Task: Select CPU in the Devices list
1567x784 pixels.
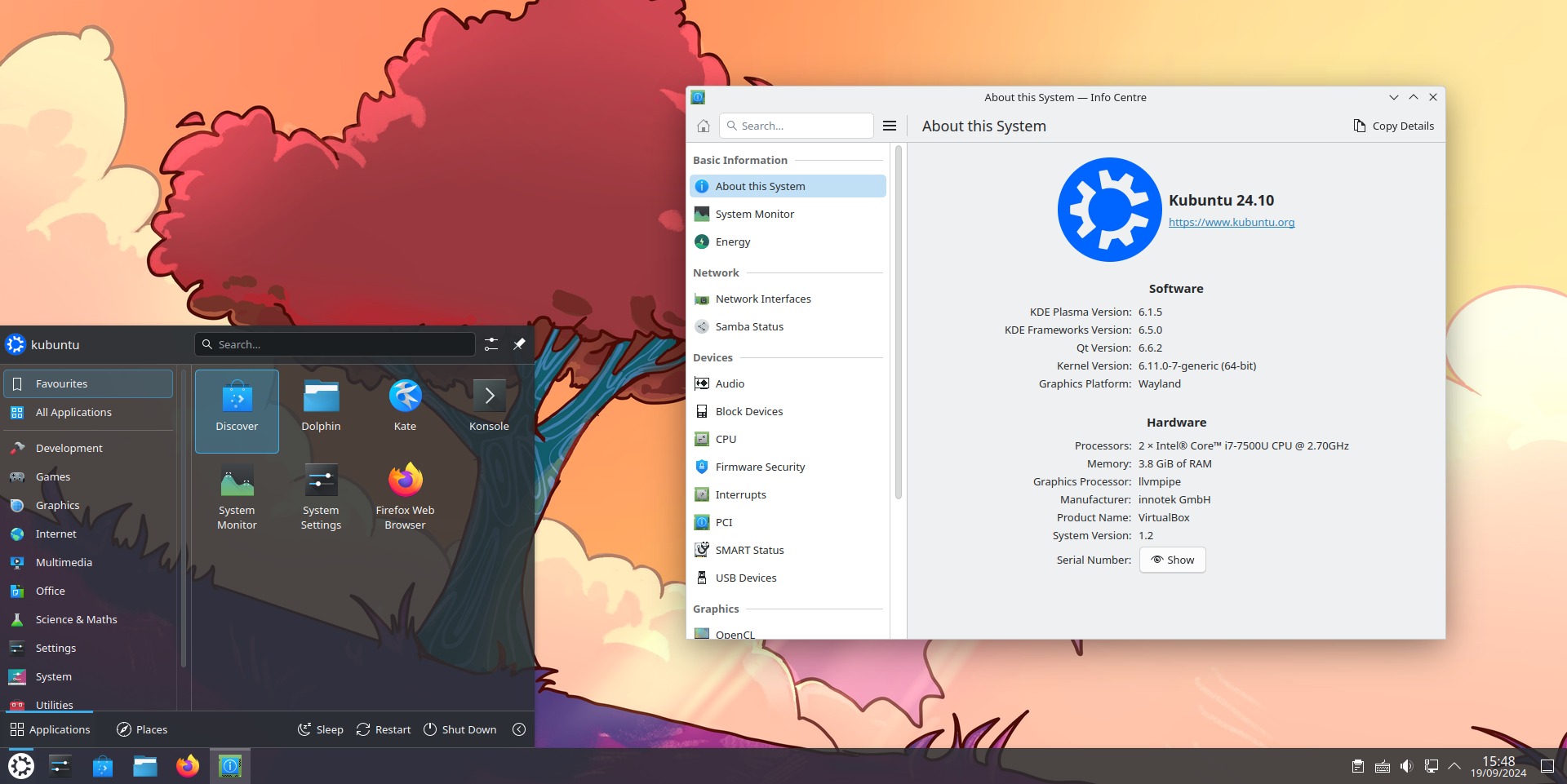Action: pos(788,439)
